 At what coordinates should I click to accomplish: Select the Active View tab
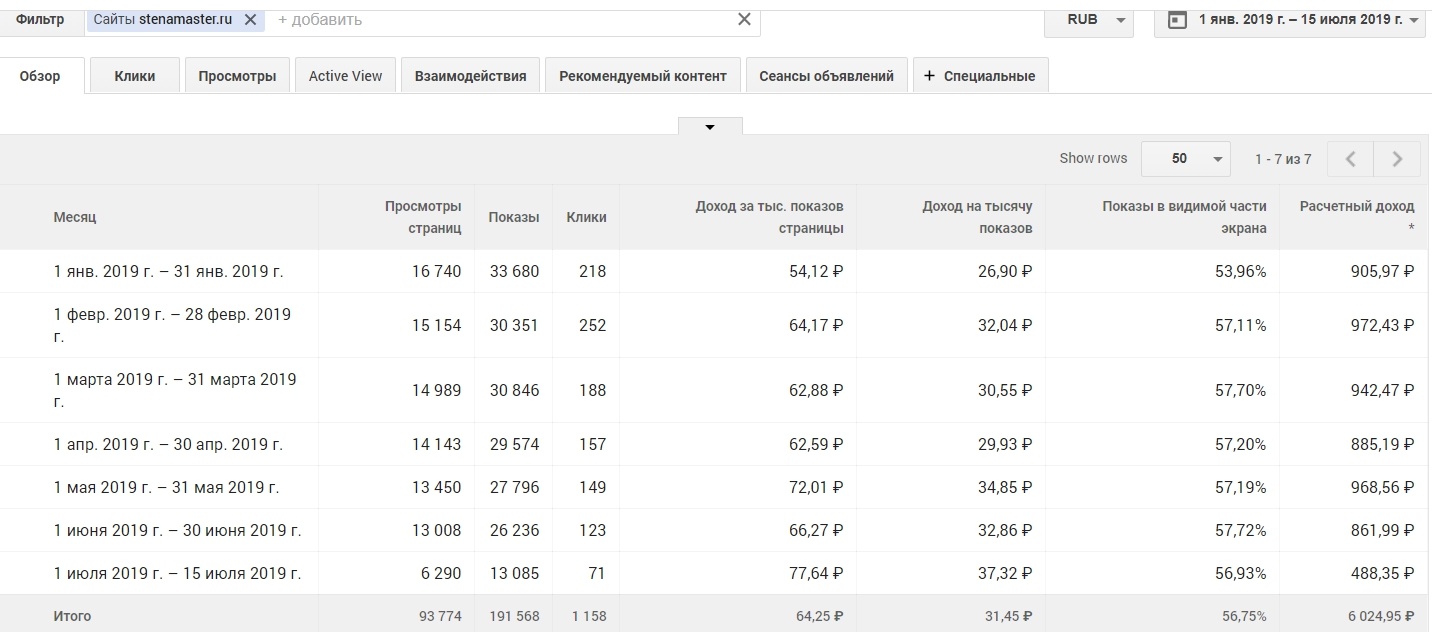345,76
